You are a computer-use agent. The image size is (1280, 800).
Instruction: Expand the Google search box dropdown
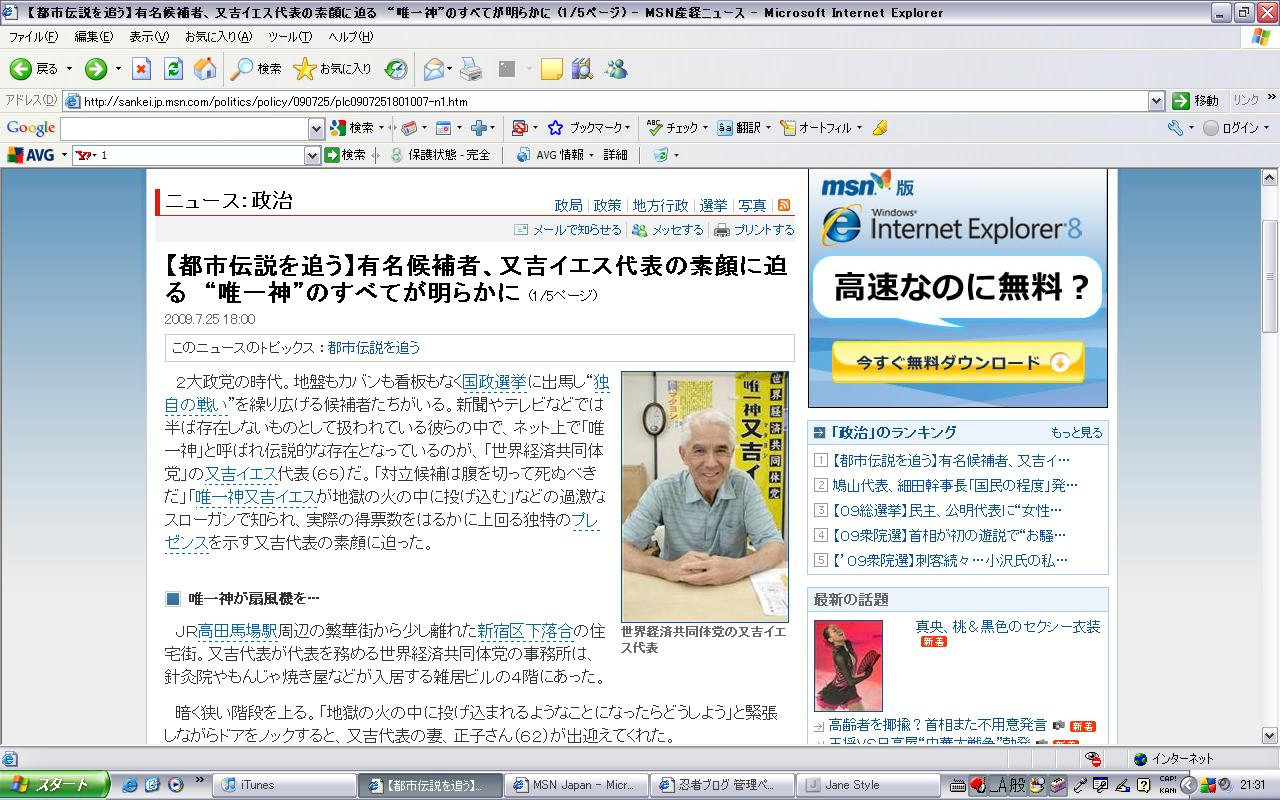[x=316, y=128]
